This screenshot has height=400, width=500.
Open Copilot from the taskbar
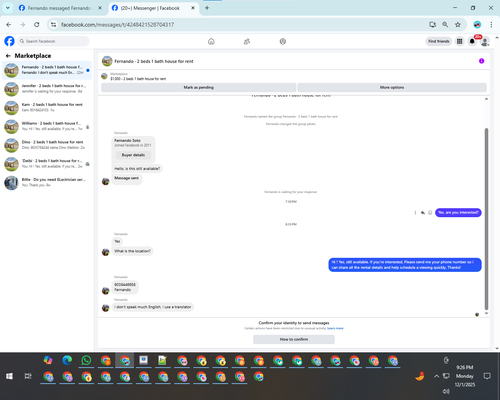click(48, 360)
